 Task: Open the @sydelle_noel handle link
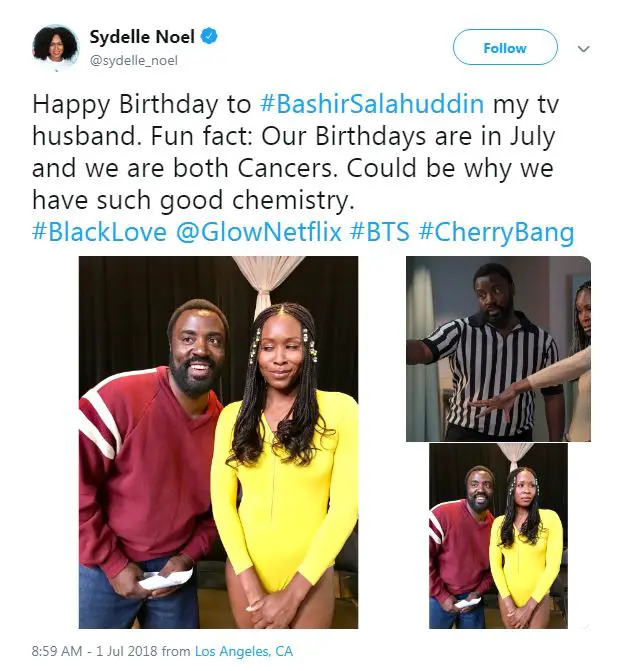(133, 60)
